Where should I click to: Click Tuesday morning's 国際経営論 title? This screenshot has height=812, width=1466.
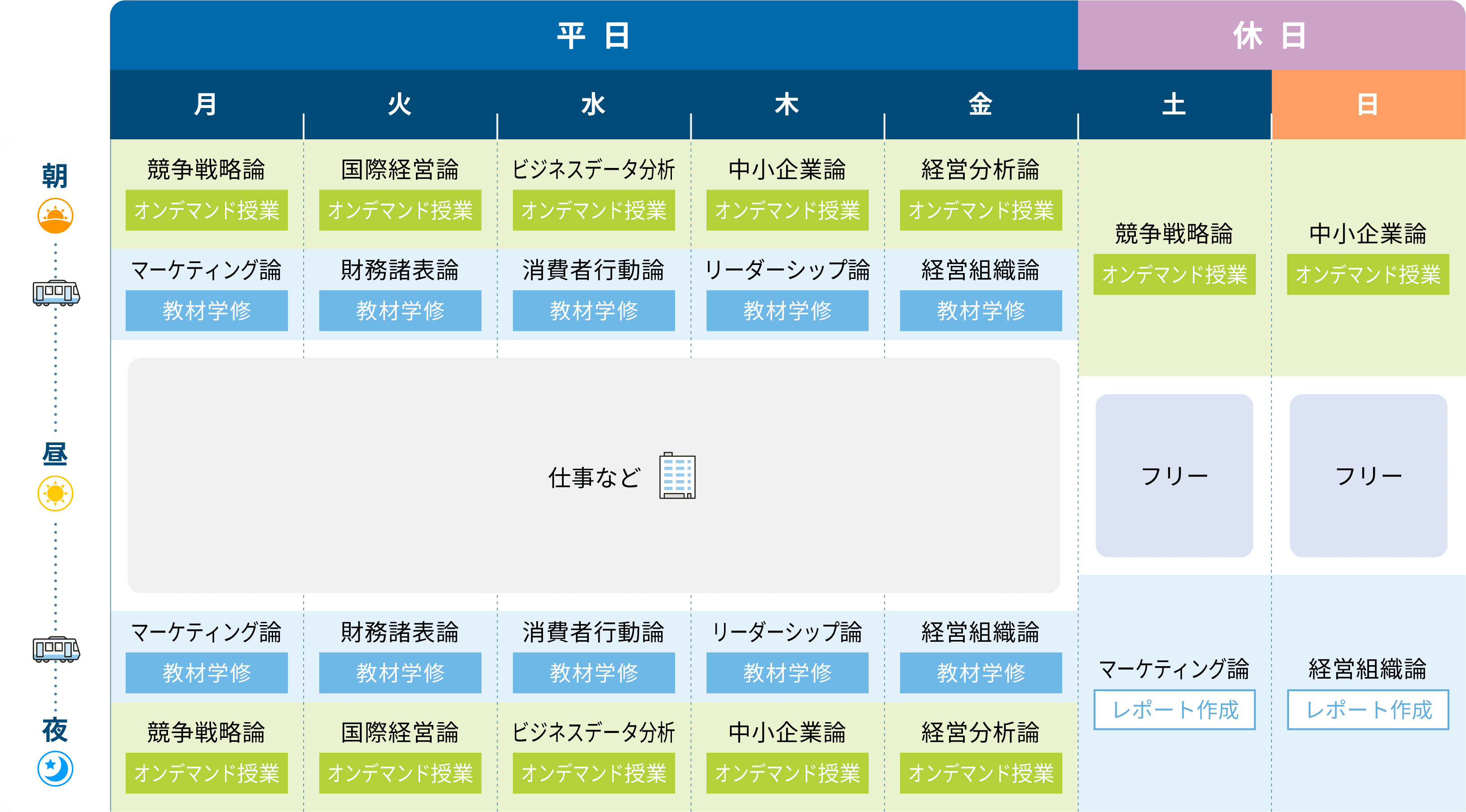tap(400, 170)
